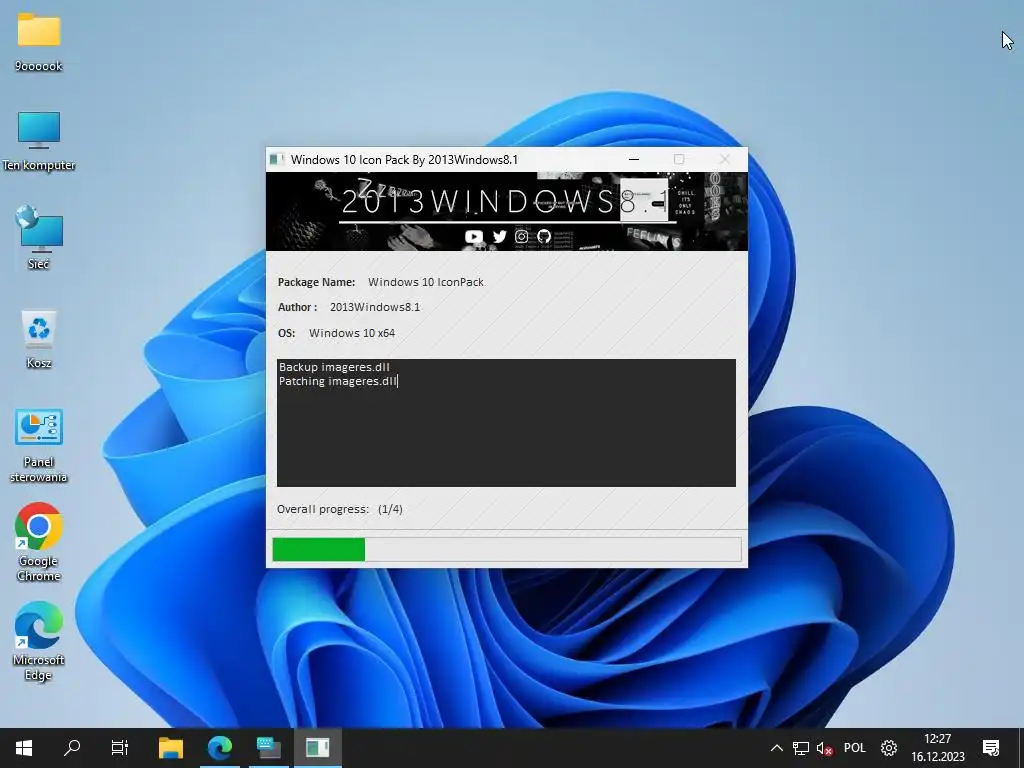Select the 9ooooок folder on desktop
Screen dimensions: 1024x768
coord(39,42)
